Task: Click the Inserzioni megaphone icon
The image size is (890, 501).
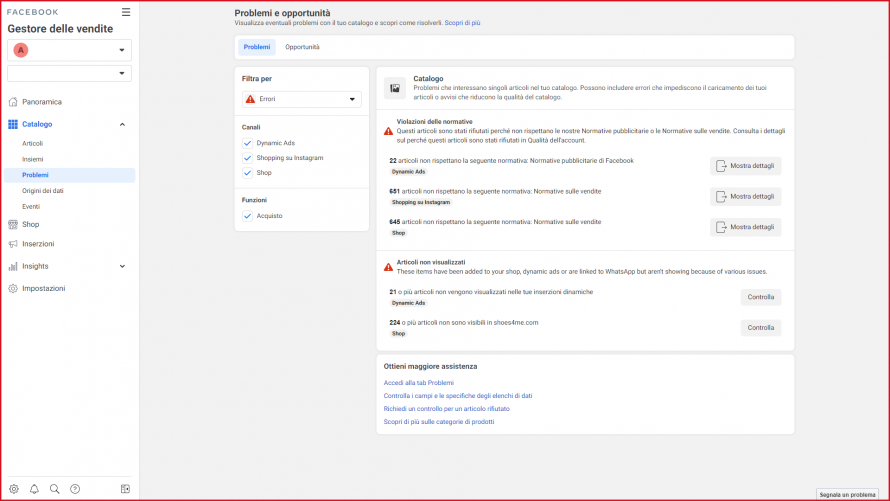Action: (13, 244)
